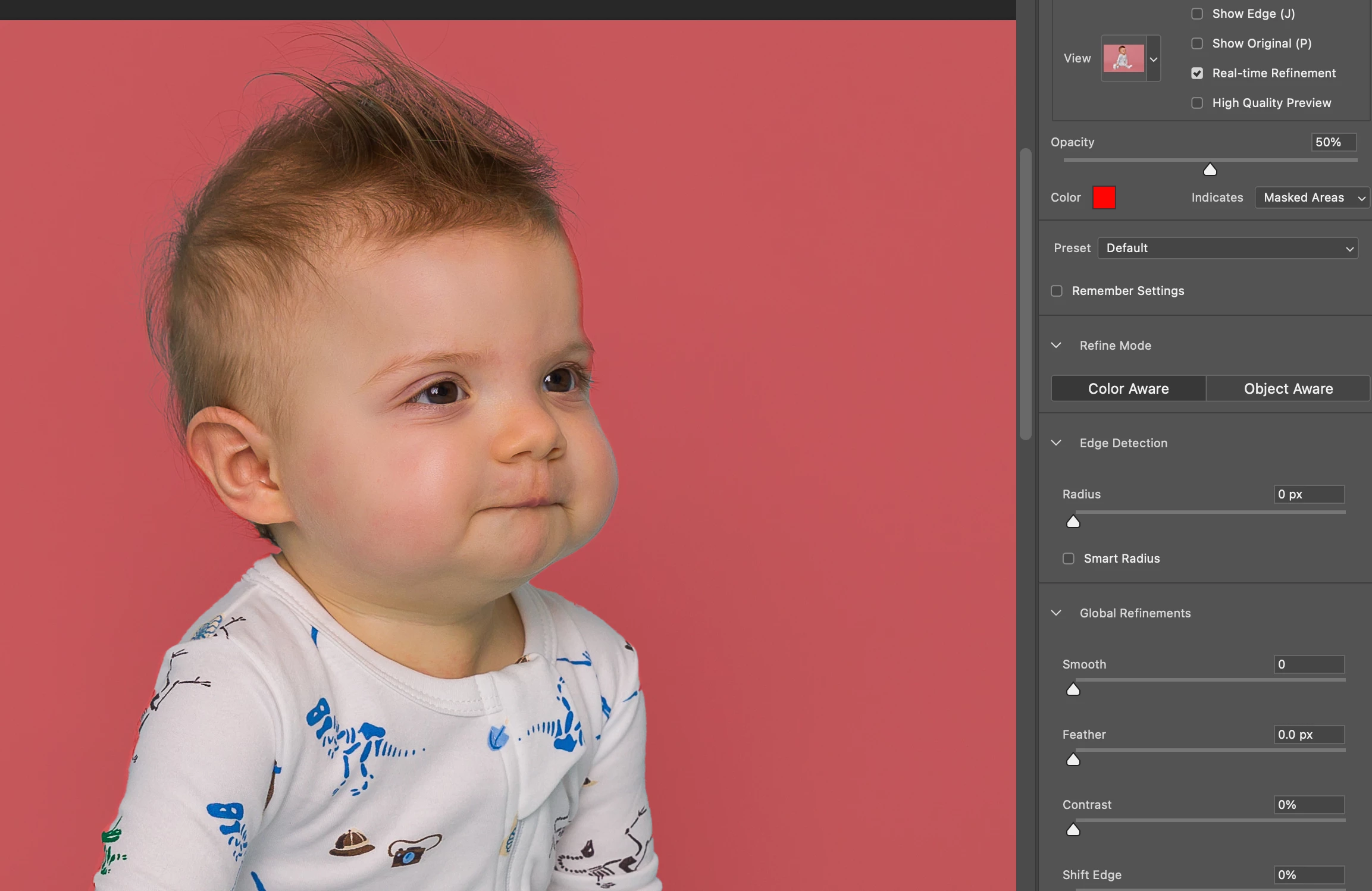
Task: Check the Remember Settings box
Action: click(x=1057, y=291)
